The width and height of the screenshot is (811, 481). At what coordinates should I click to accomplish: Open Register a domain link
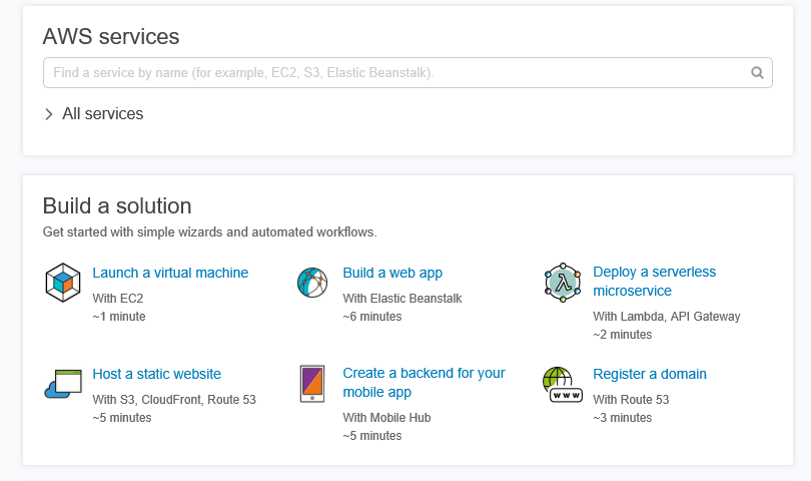tap(650, 374)
